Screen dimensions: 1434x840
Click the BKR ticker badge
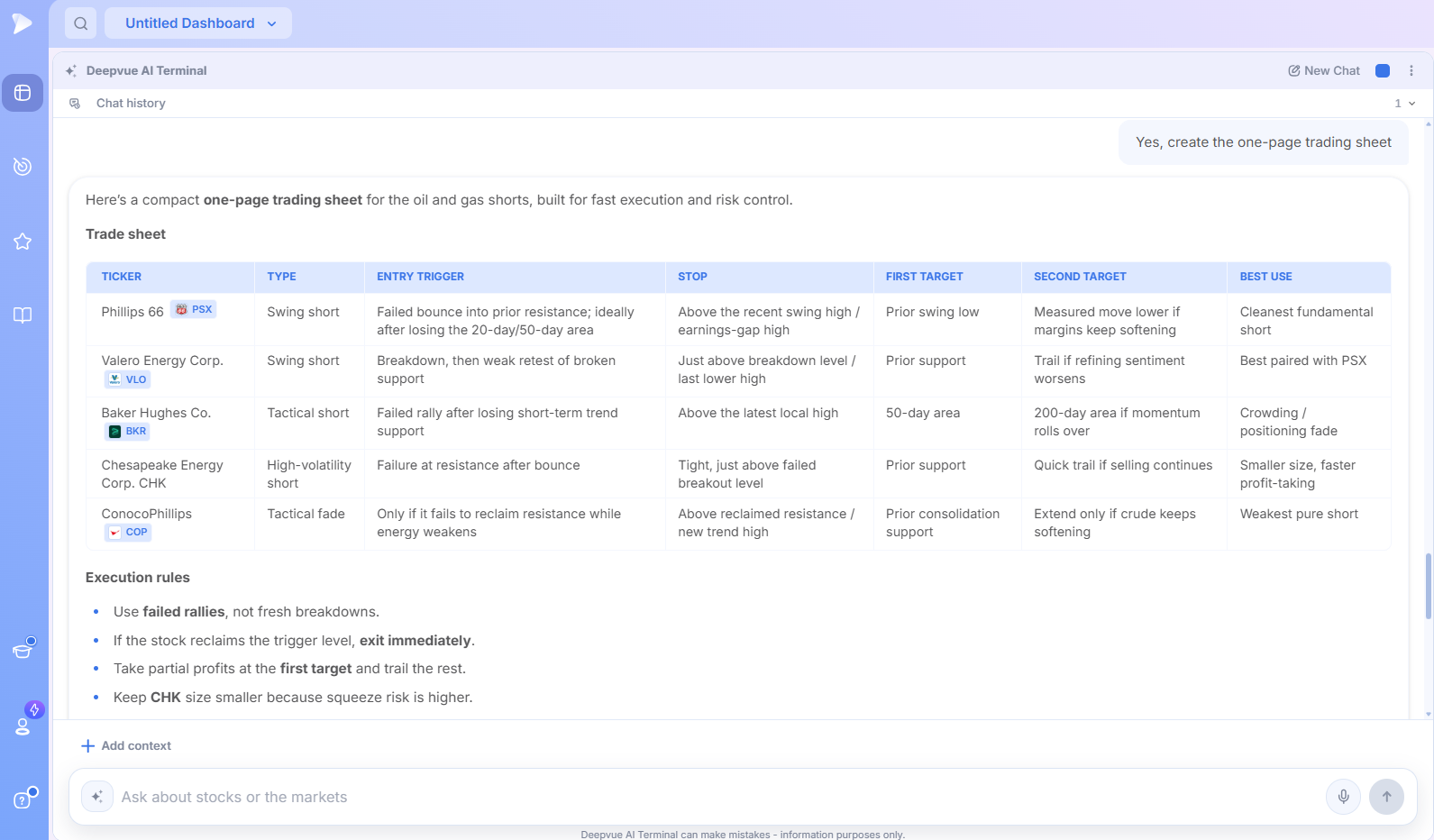[x=127, y=432]
